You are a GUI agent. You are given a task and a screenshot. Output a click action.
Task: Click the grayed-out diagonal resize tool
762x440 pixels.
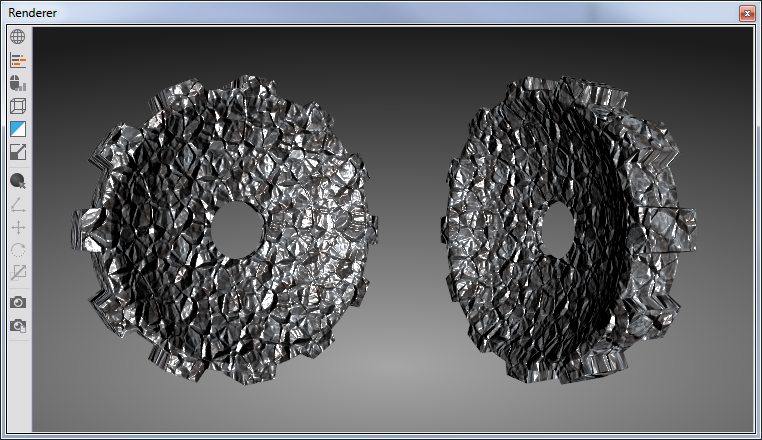pos(18,273)
